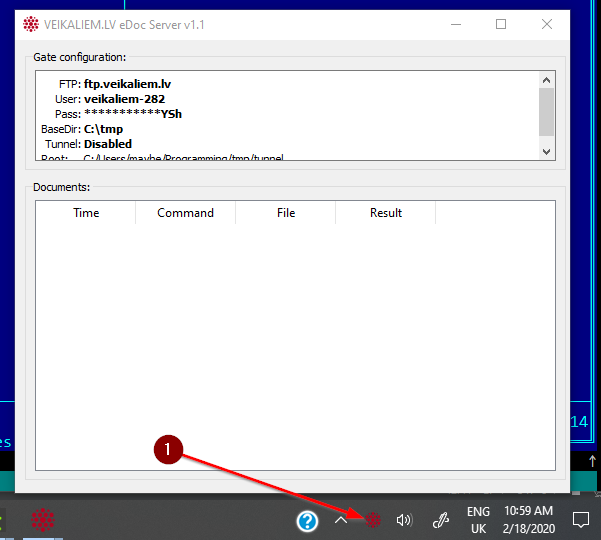Open the Action Center notifications icon

[580, 520]
